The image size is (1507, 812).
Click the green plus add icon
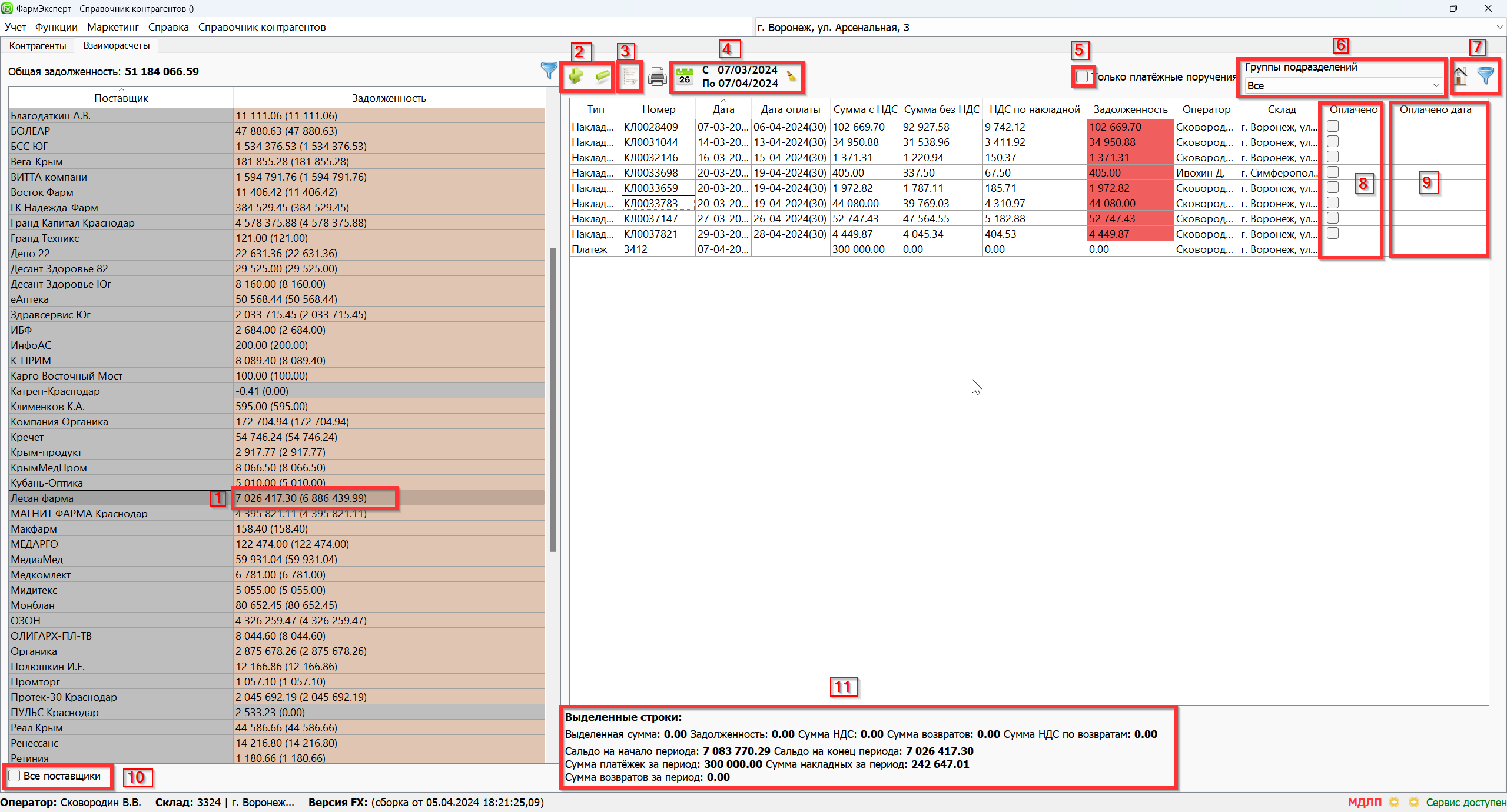(x=575, y=76)
